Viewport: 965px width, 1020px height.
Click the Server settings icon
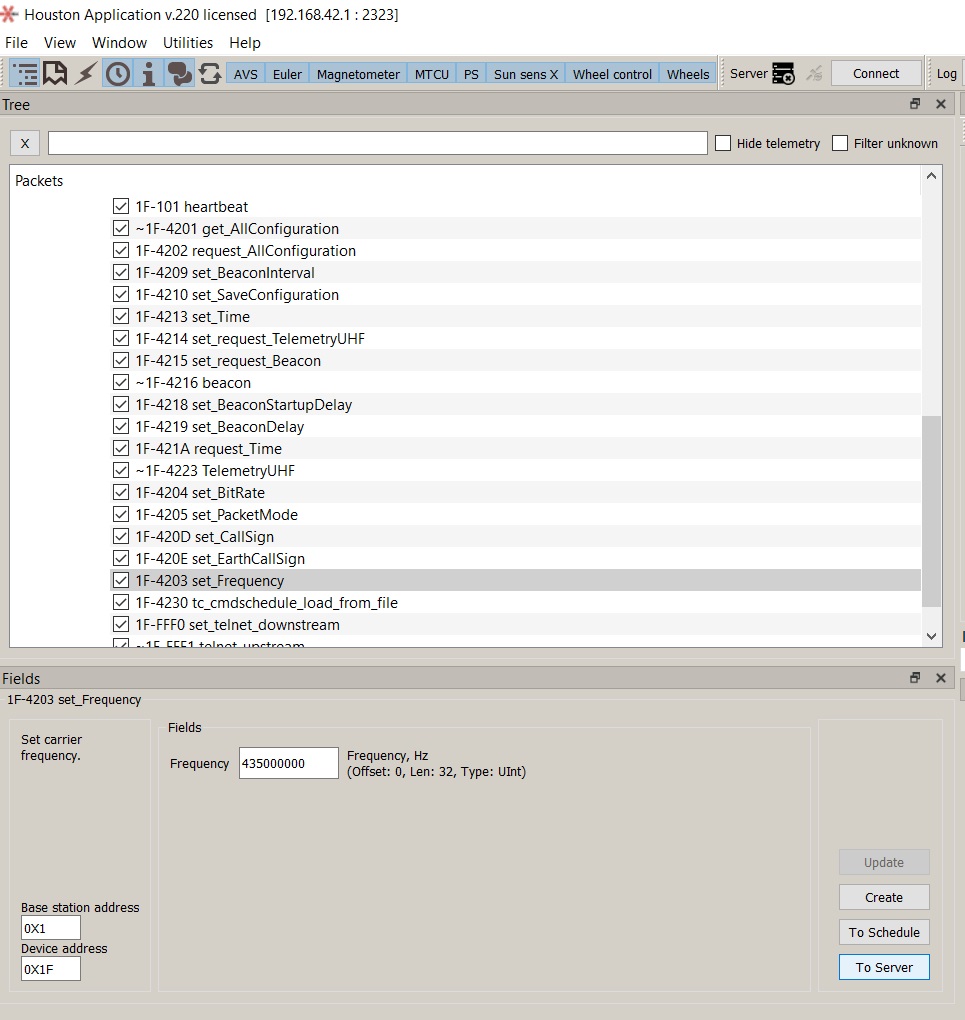click(784, 74)
